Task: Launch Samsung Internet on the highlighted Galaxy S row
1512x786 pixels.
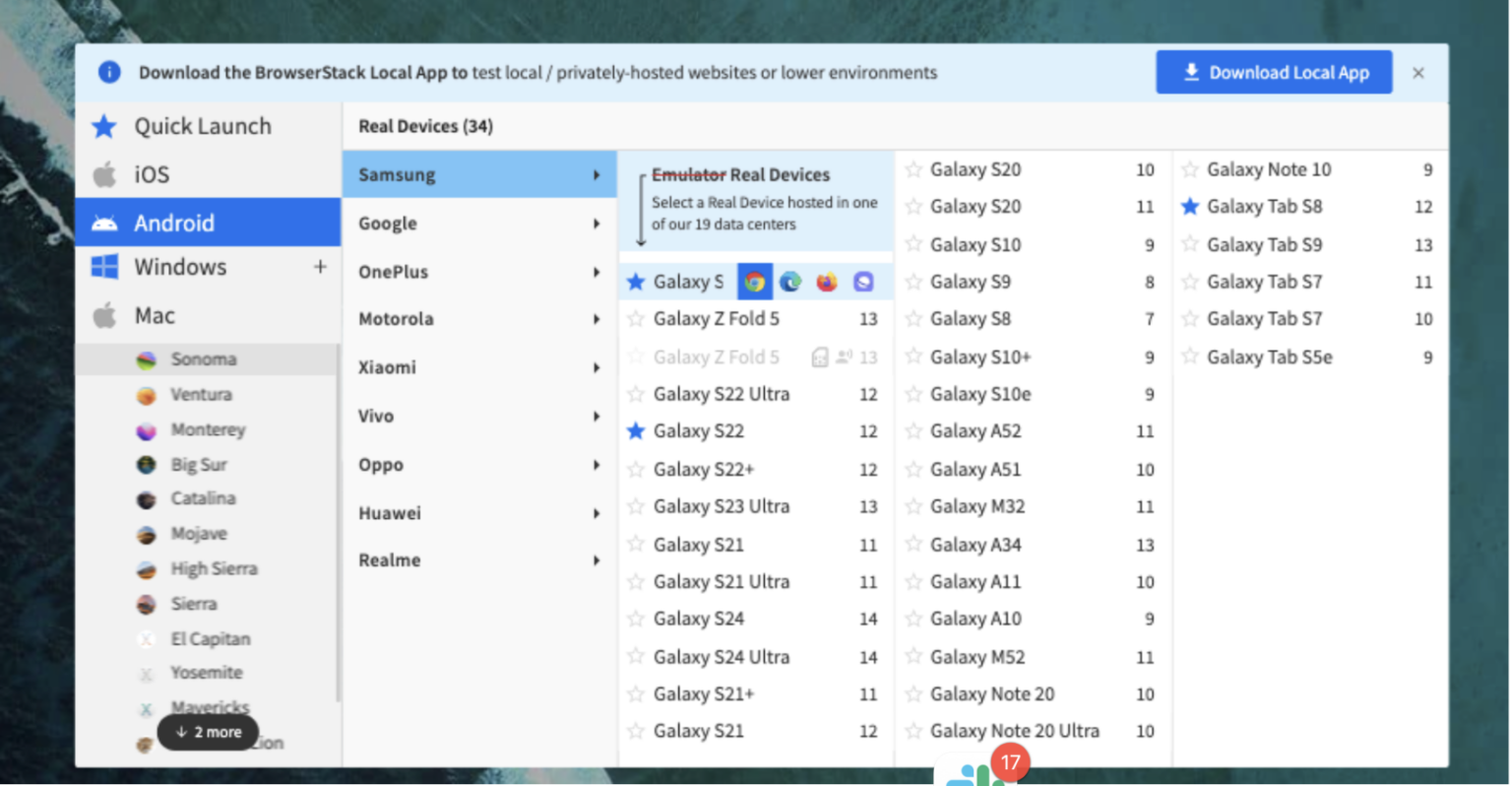Action: tap(863, 282)
